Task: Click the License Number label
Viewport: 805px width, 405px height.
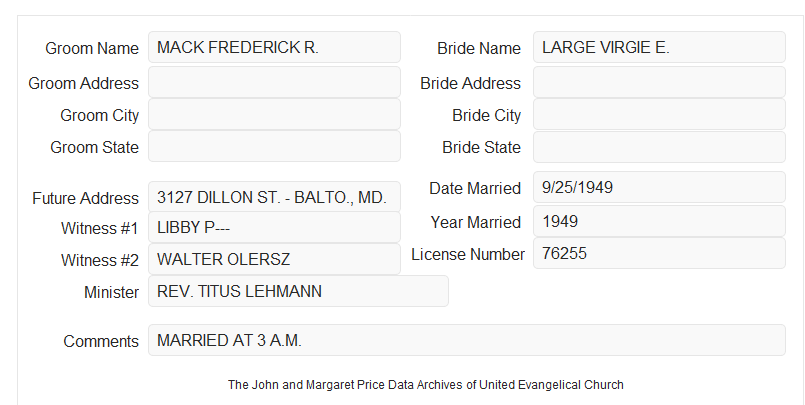Action: tap(468, 255)
